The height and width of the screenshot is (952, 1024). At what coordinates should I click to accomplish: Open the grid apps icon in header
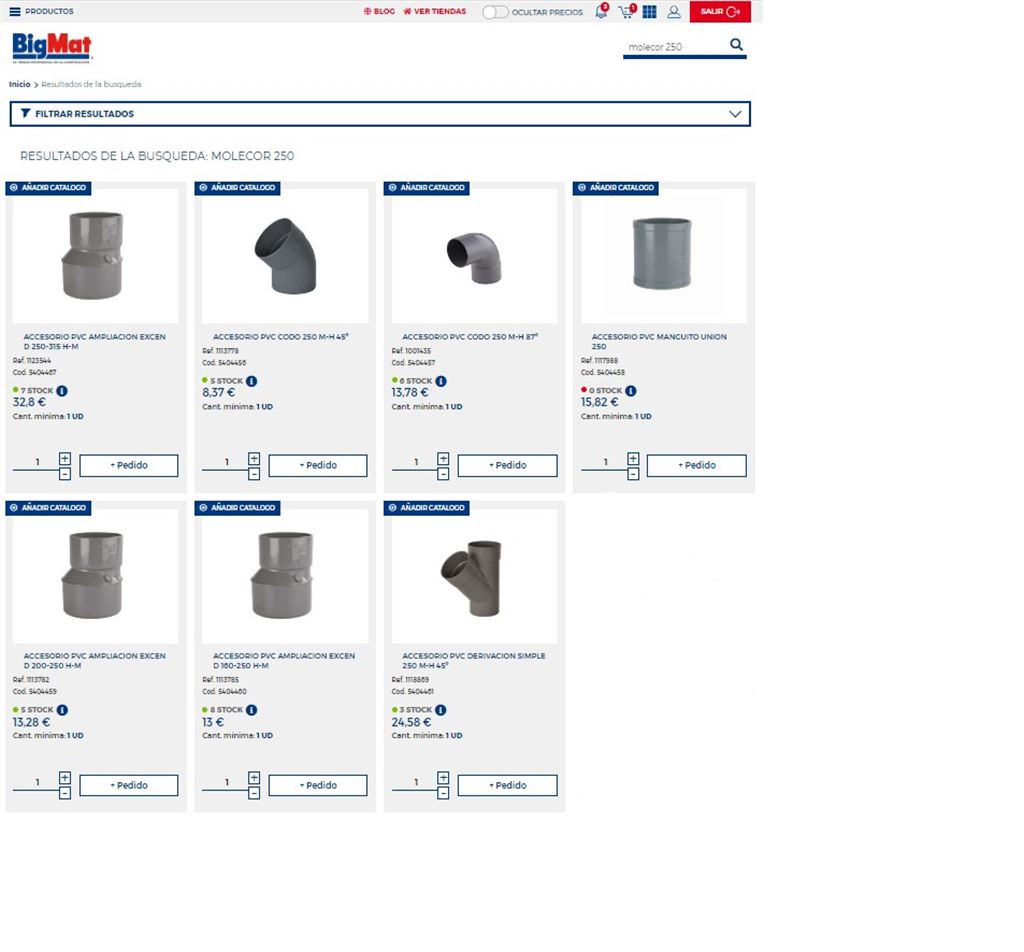pyautogui.click(x=650, y=12)
